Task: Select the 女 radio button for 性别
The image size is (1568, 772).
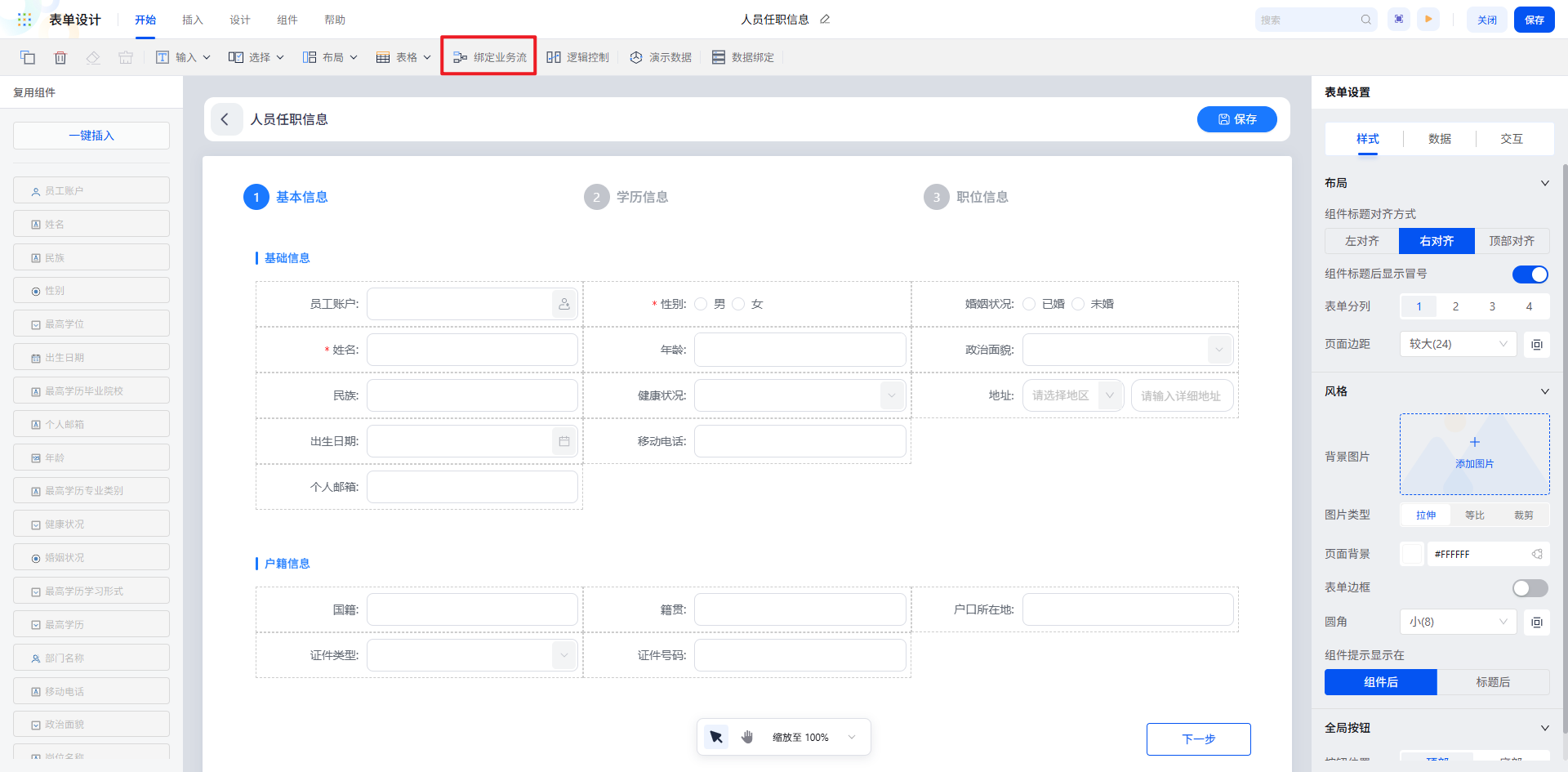Action: [738, 304]
